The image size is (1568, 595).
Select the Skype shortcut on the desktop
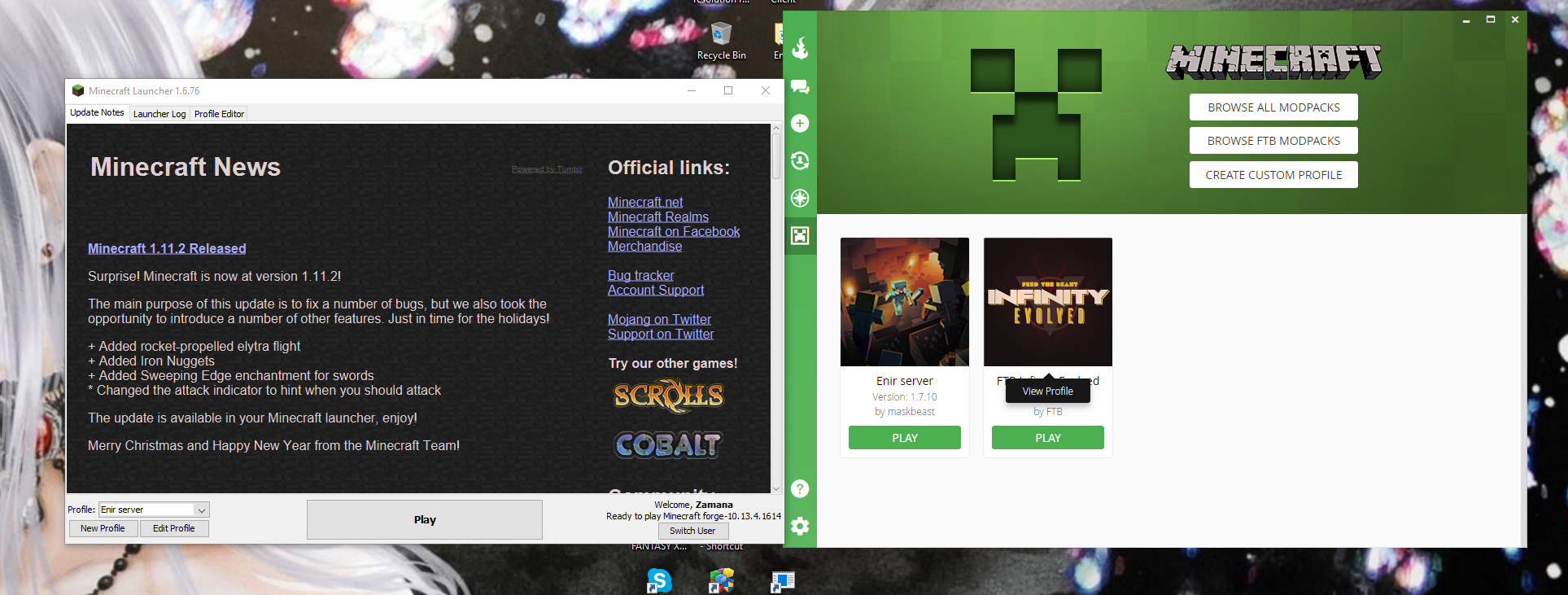pyautogui.click(x=659, y=580)
